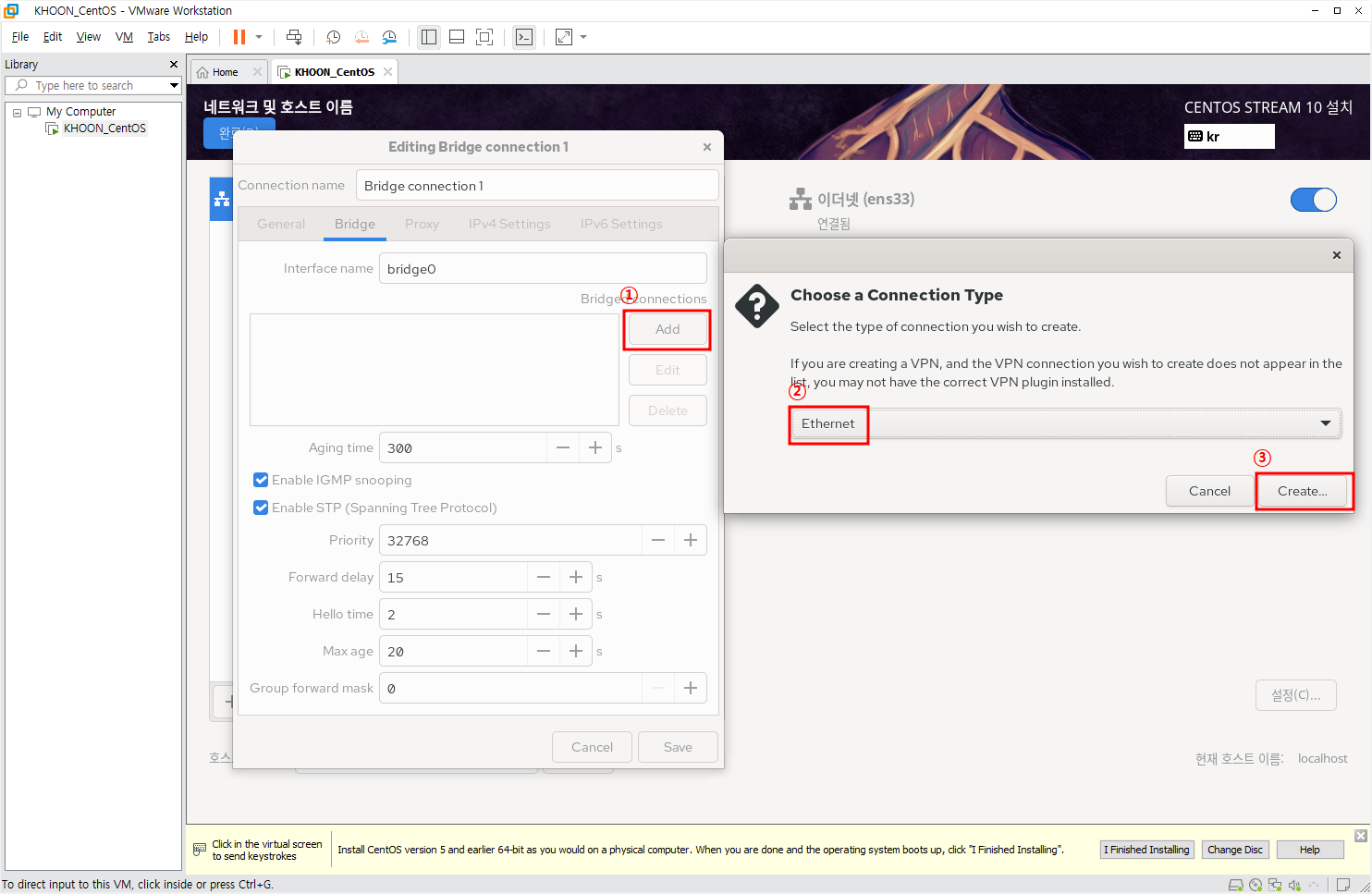Image resolution: width=1372 pixels, height=894 pixels.
Task: Decrease Max age with the minus button
Action: (x=544, y=651)
